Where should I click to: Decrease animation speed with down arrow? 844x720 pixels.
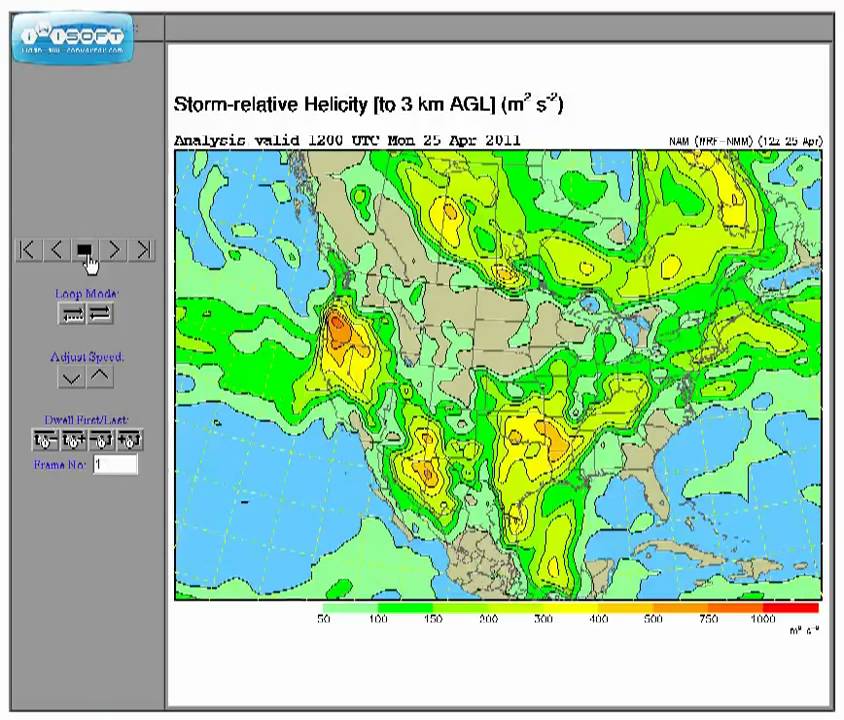71,377
